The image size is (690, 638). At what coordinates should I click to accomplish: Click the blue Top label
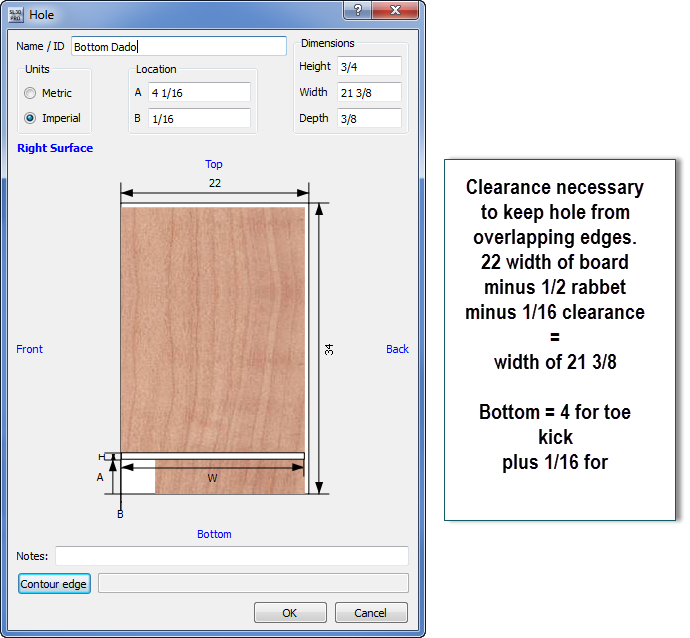point(214,164)
